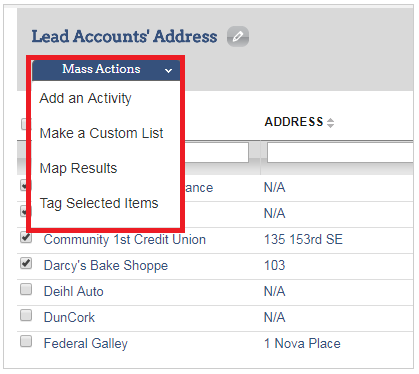
Task: Open the Deihl Auto link
Action: [74, 292]
